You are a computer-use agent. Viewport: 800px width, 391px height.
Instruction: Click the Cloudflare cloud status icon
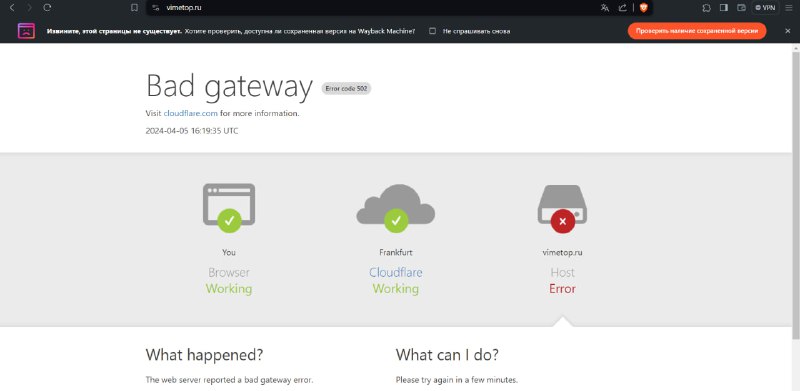(395, 208)
